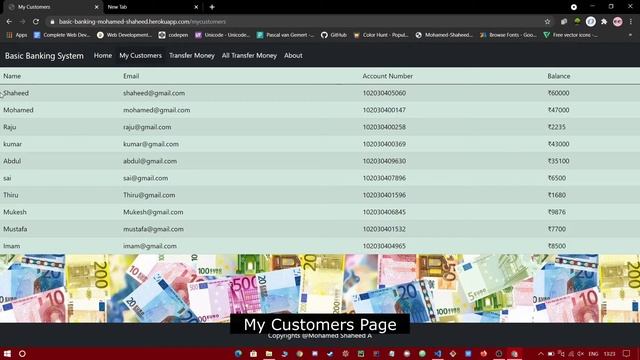Open the Extensions puzzle-piece menu
This screenshot has height=360, width=640.
pyautogui.click(x=604, y=22)
